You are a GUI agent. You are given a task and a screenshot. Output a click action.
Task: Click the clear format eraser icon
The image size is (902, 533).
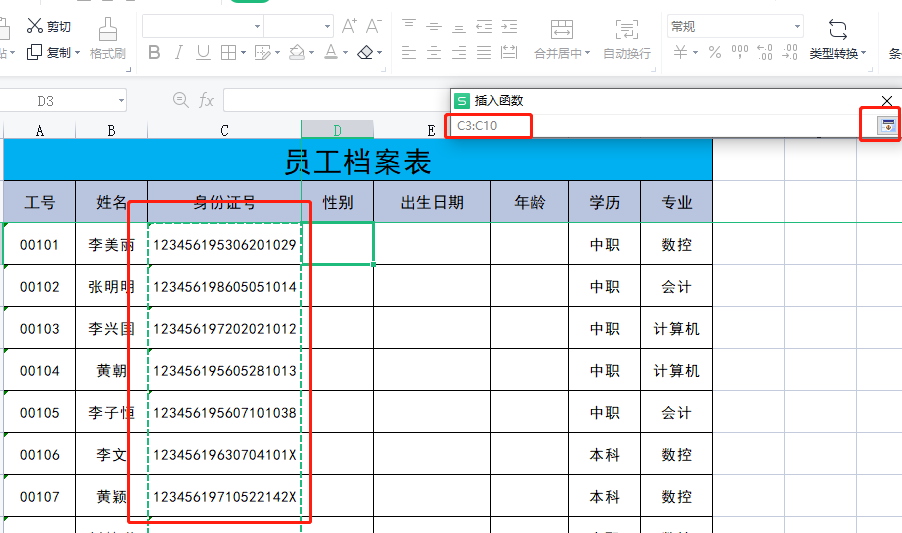pyautogui.click(x=365, y=52)
